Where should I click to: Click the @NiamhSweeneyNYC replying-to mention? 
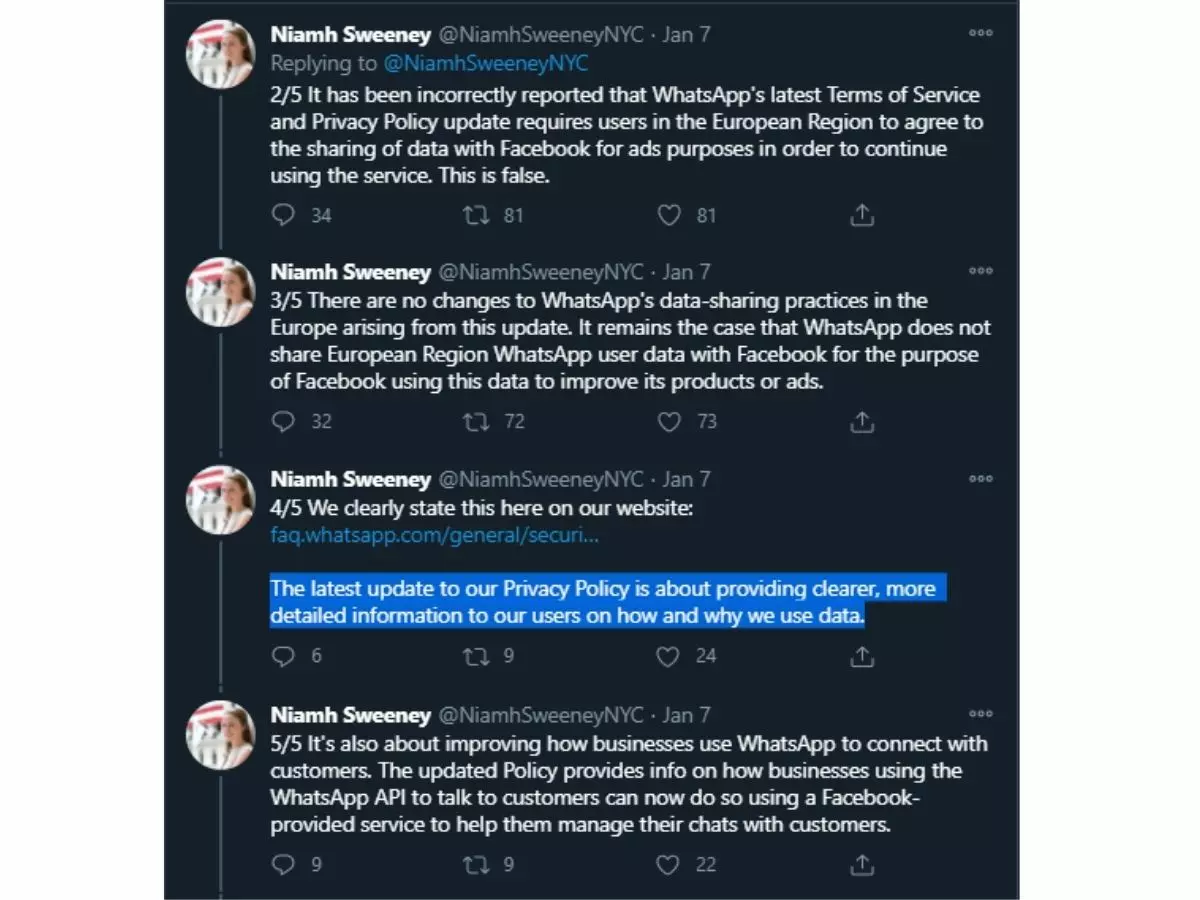tap(487, 63)
